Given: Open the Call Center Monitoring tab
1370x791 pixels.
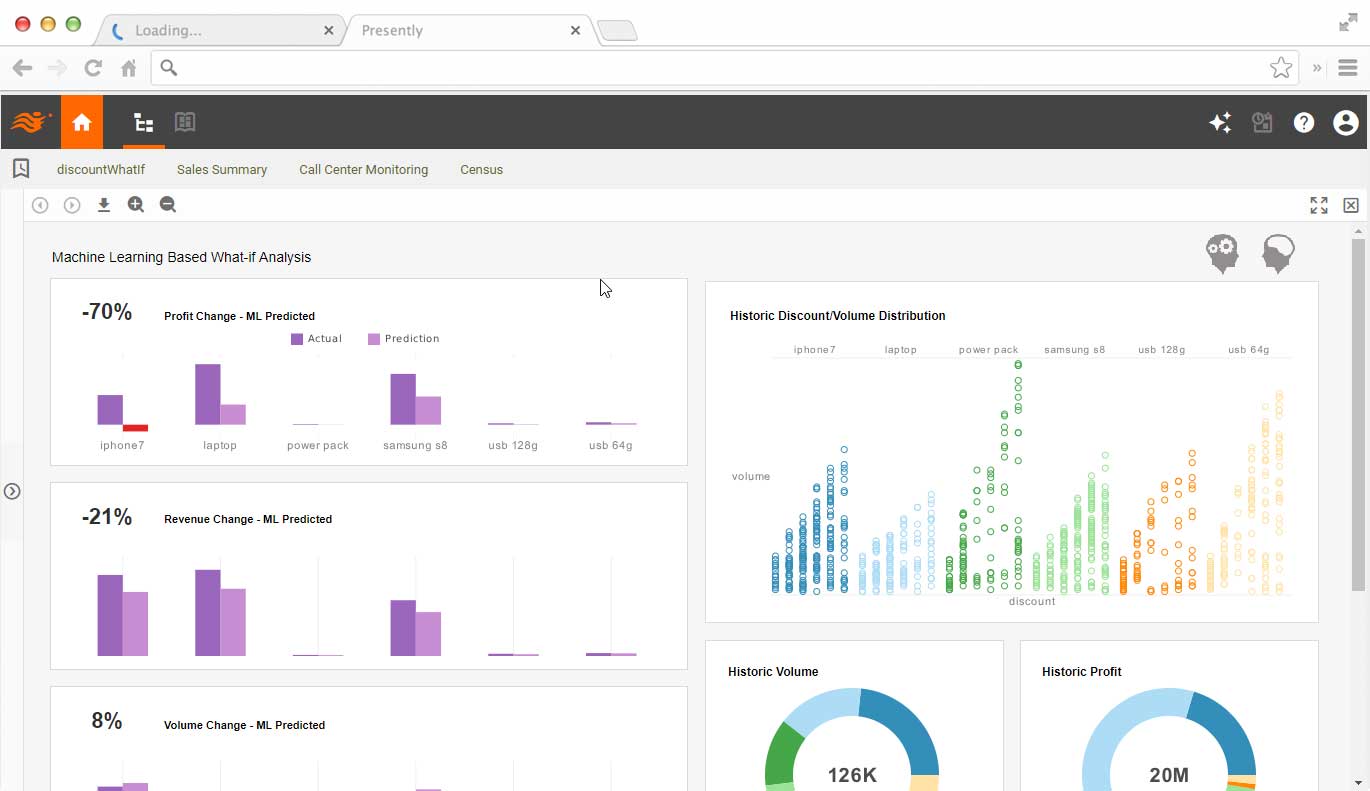Looking at the screenshot, I should tap(363, 169).
